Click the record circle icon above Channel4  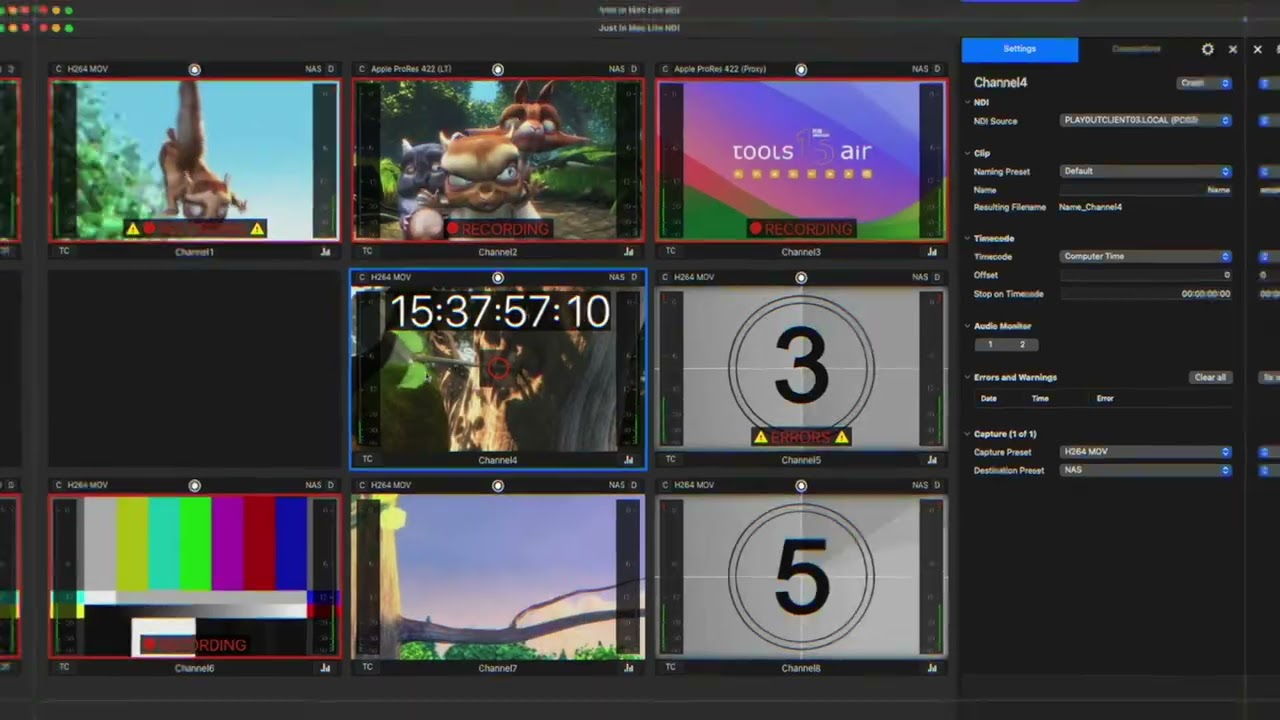[x=498, y=277]
